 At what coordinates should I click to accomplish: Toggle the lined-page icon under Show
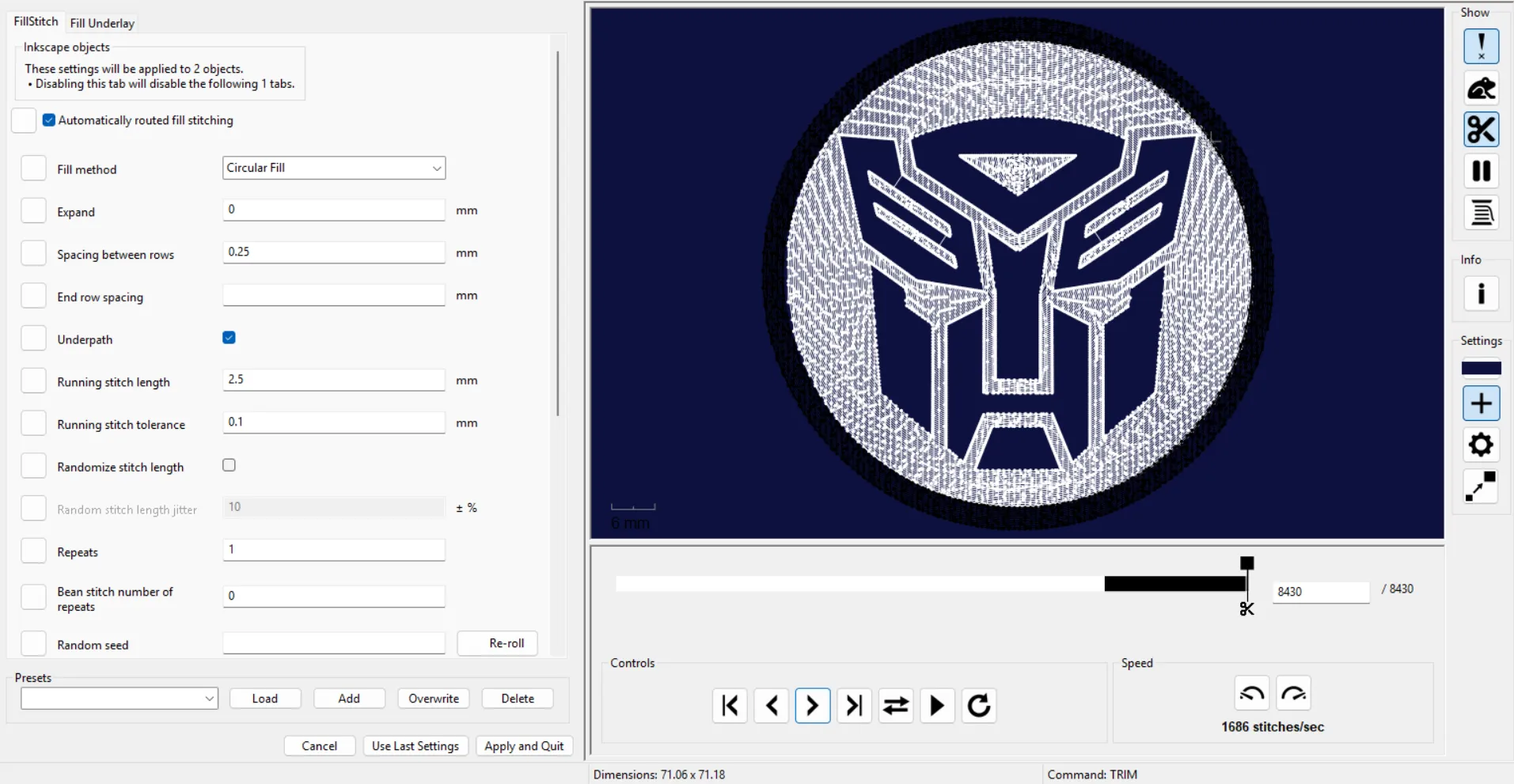1481,213
